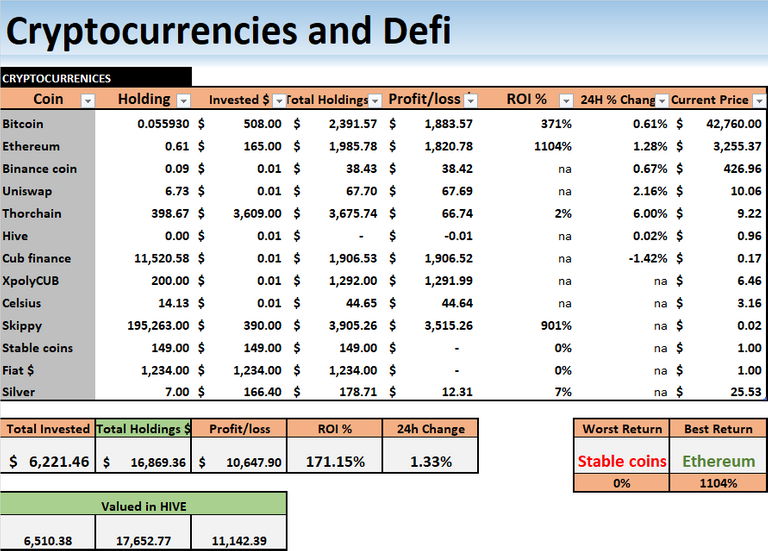Open the Invested $ column filter dropdown
The width and height of the screenshot is (768, 551).
tap(279, 101)
